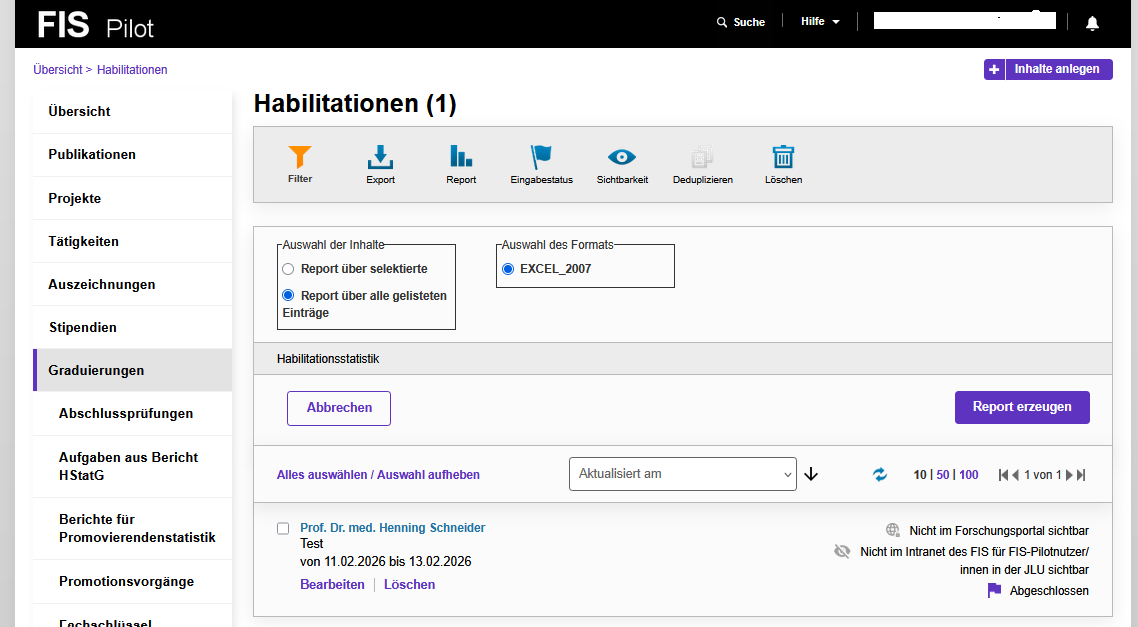Click the refresh list icon
Viewport: 1138px width, 627px height.
pyautogui.click(x=880, y=475)
